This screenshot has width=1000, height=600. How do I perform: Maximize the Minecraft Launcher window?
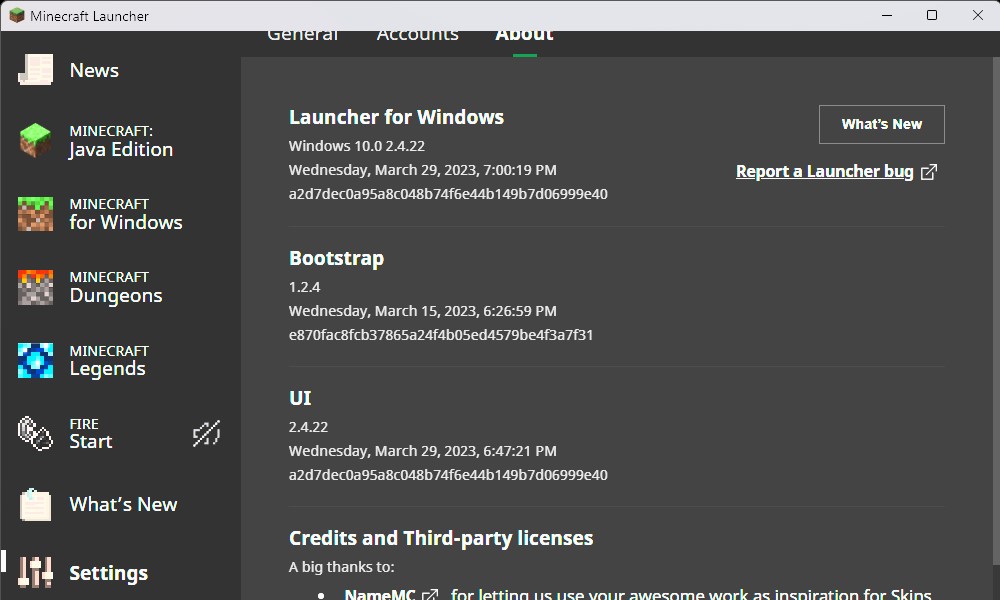(932, 15)
